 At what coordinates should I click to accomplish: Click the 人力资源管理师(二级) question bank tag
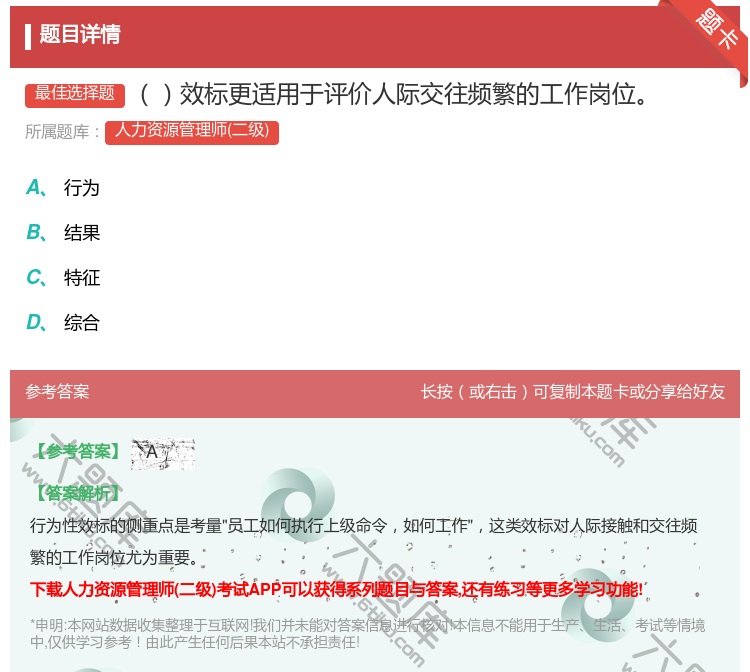click(192, 132)
